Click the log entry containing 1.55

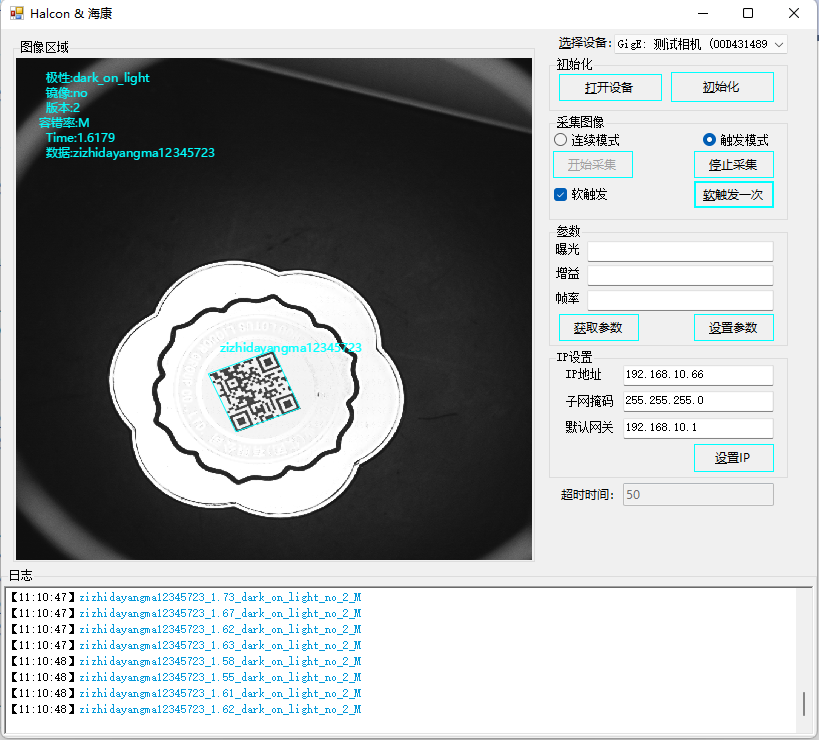click(186, 677)
